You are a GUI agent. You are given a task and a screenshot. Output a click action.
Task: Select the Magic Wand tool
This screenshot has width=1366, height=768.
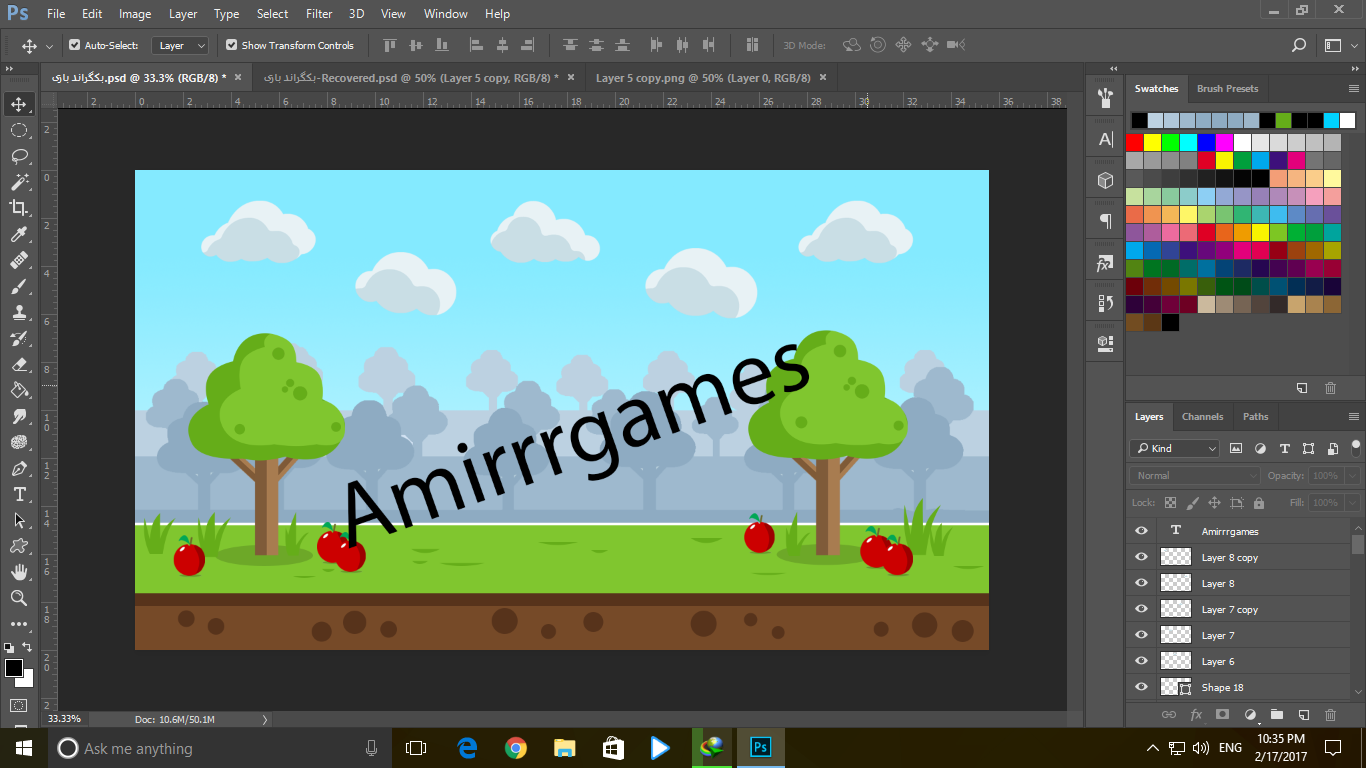tap(19, 182)
